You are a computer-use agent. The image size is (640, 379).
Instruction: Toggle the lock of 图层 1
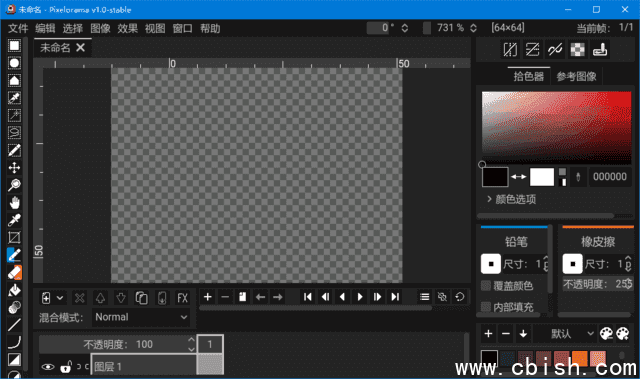[x=66, y=367]
